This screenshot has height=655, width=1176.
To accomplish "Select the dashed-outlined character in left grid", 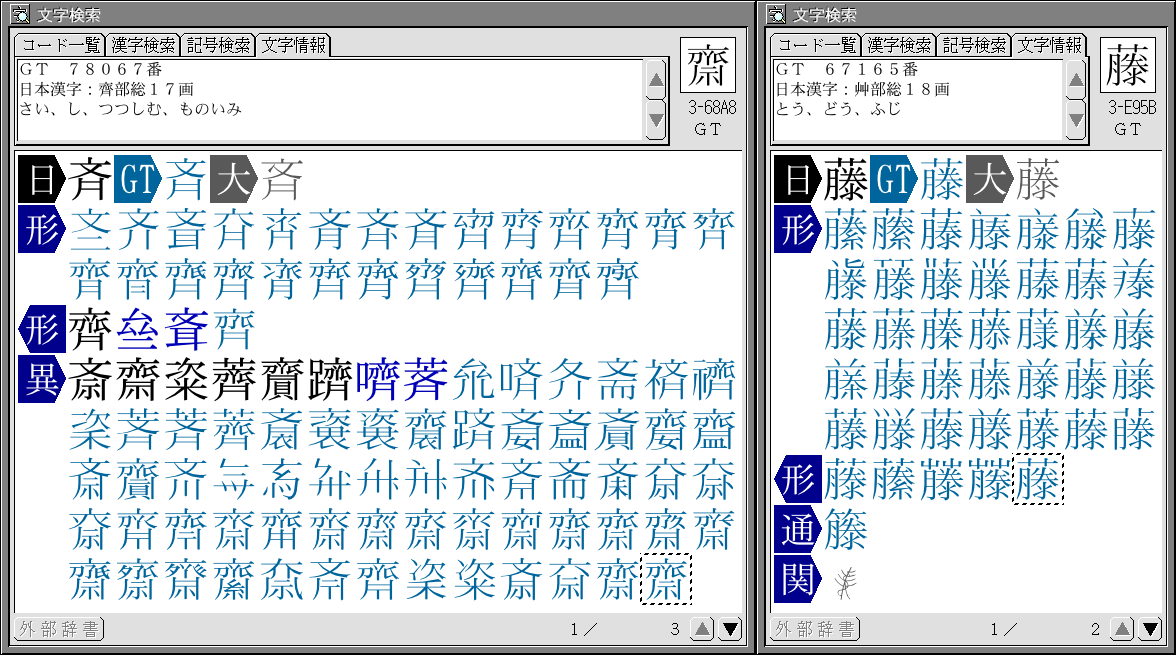I will tap(666, 579).
